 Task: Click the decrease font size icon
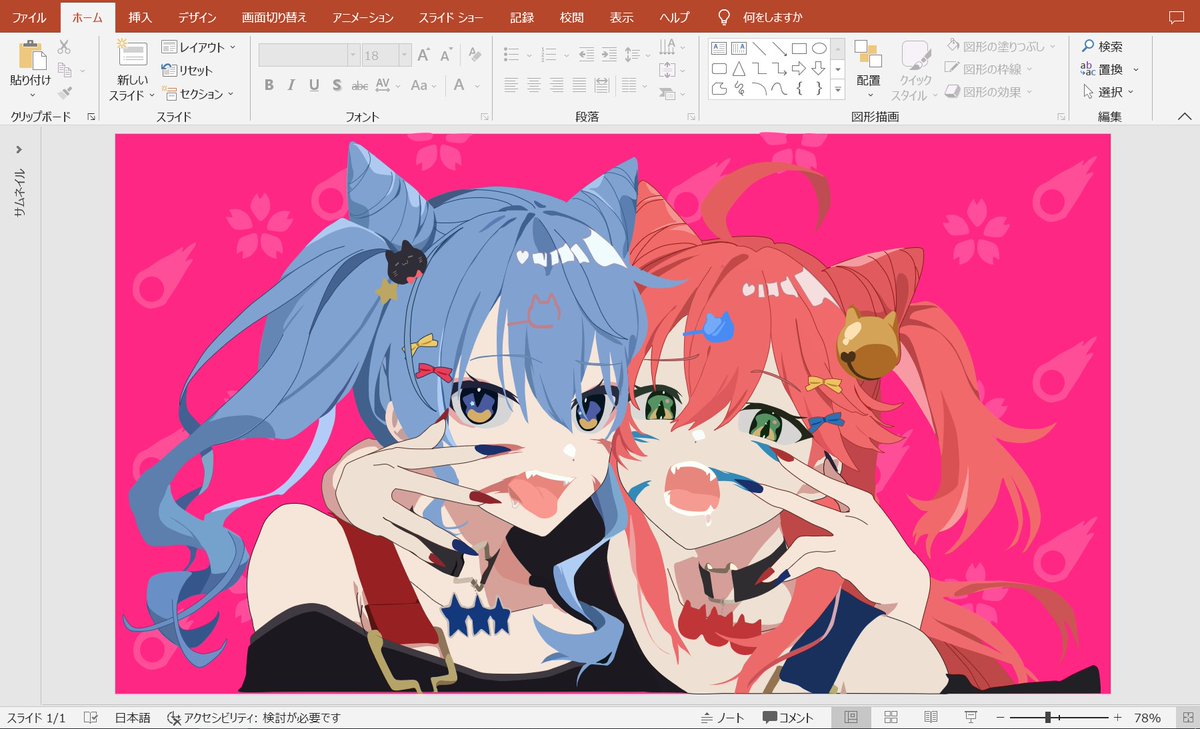[446, 56]
